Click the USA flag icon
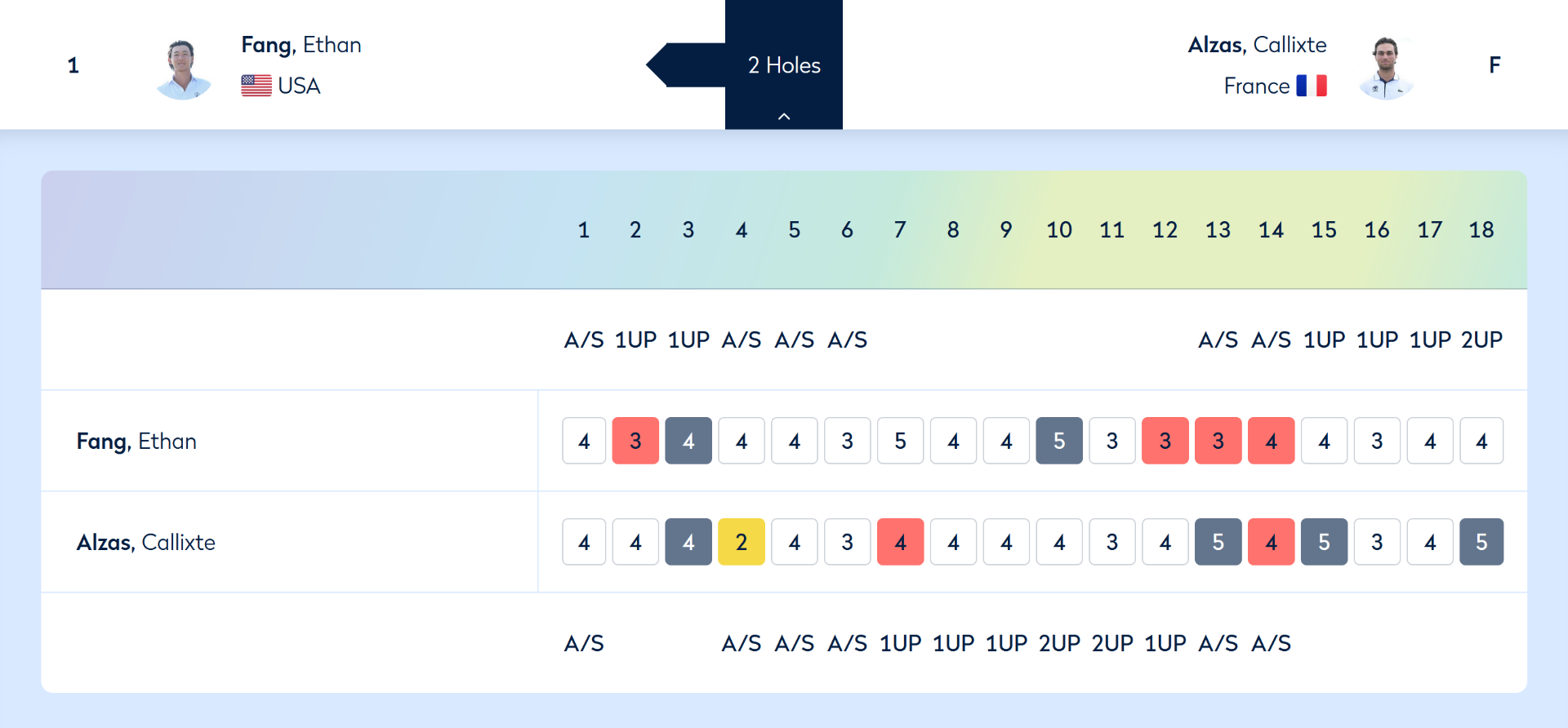 pos(256,86)
